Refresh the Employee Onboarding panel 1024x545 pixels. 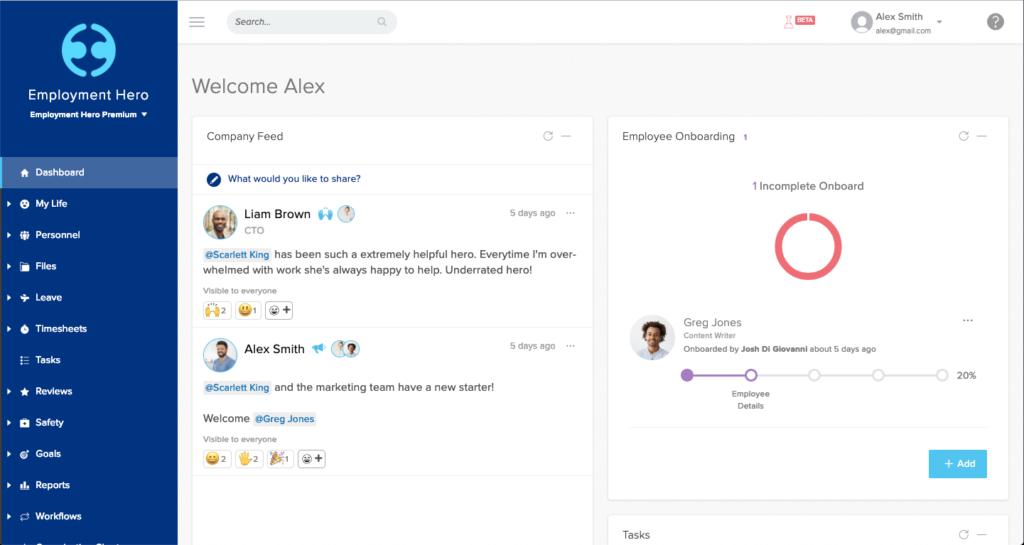pos(963,136)
